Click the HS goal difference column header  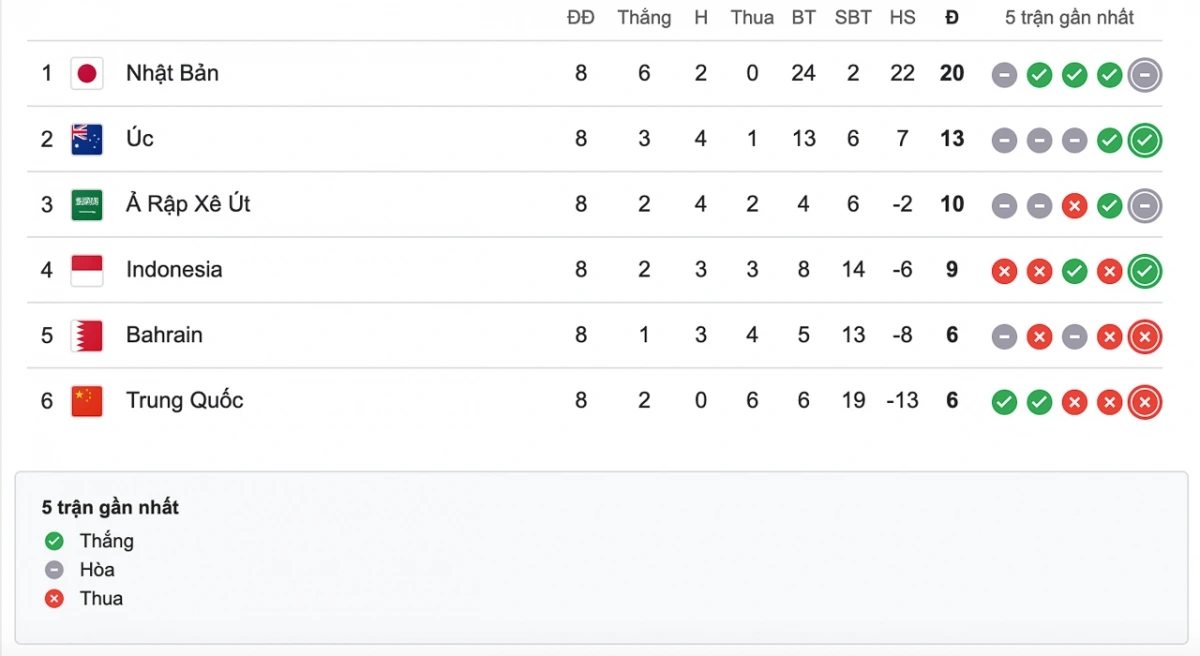(902, 17)
